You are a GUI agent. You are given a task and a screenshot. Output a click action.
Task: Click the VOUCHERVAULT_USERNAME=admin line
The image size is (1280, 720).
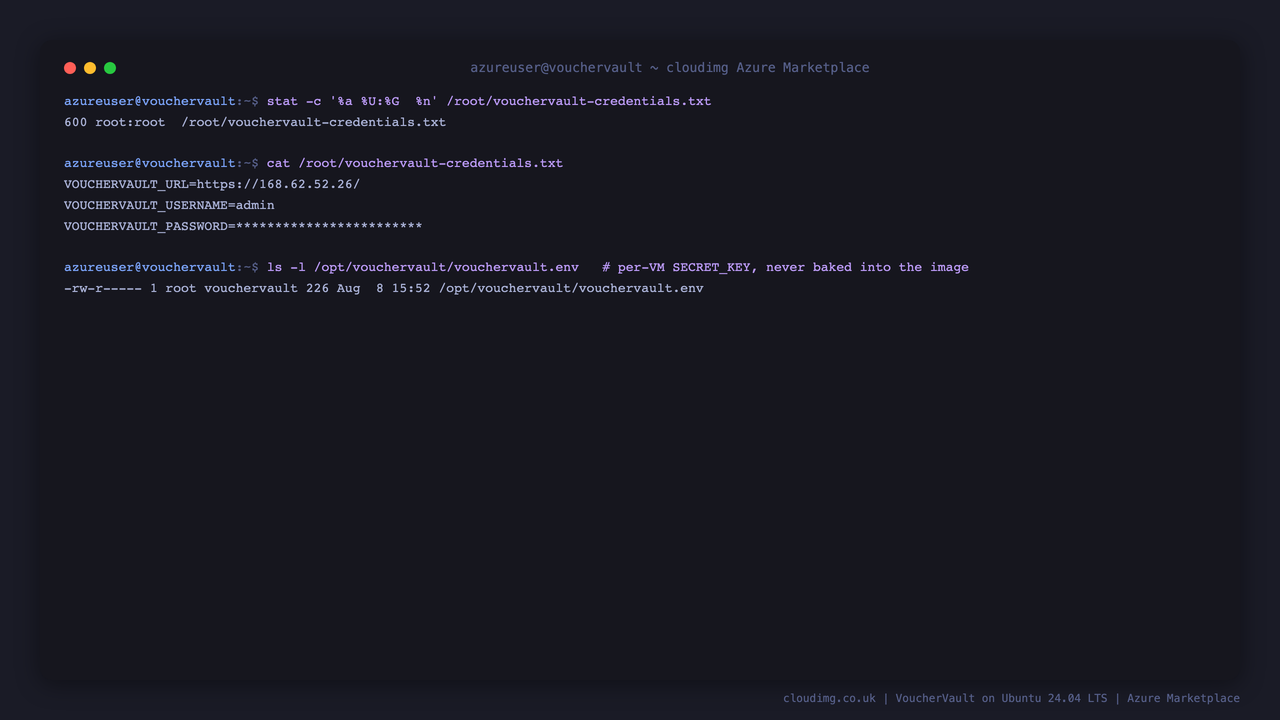(169, 205)
